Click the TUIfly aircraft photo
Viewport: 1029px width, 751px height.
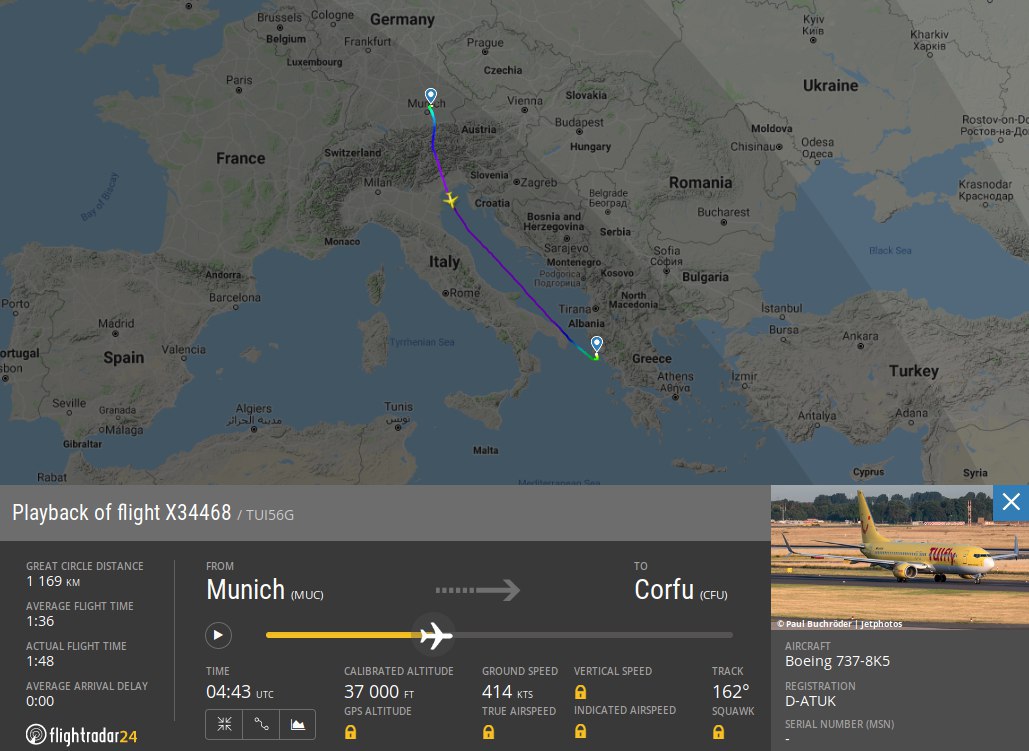click(900, 557)
